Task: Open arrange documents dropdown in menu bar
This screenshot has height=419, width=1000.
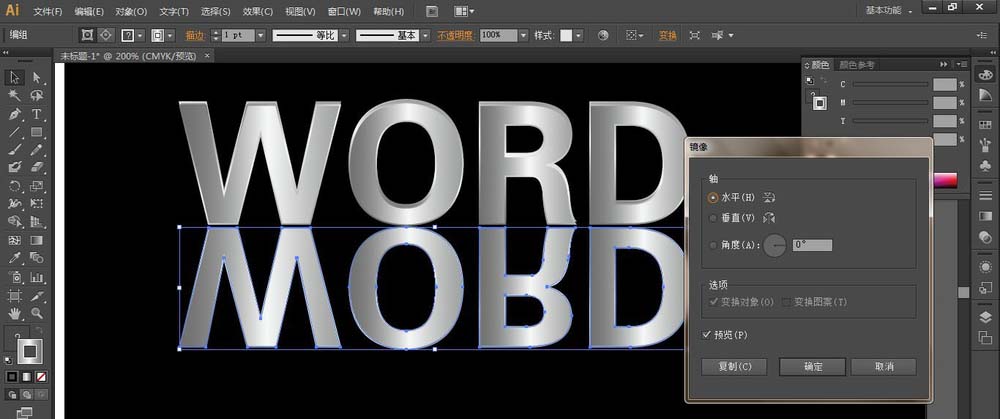Action: click(464, 11)
